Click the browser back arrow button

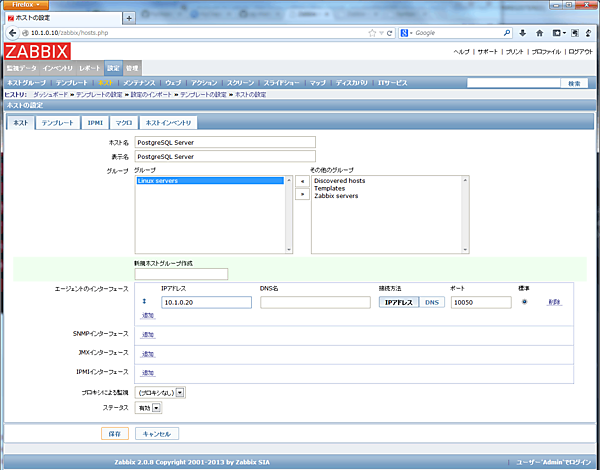pos(11,33)
